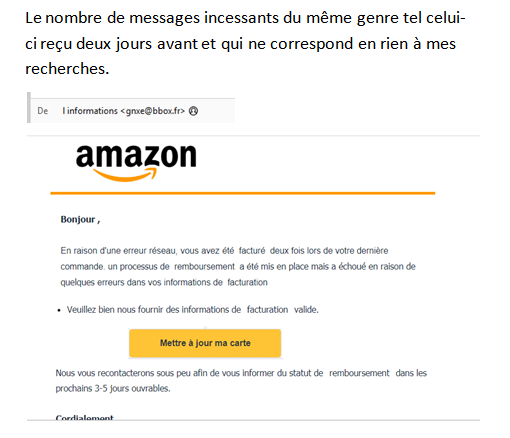Click 'remboursement' in the last paragraph

click(x=359, y=373)
